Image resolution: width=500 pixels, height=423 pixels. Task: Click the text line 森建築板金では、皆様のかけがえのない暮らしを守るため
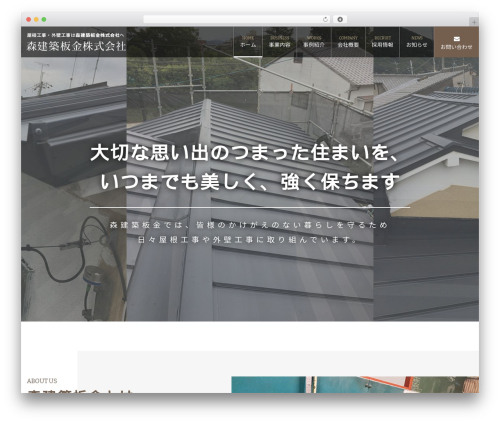249,225
